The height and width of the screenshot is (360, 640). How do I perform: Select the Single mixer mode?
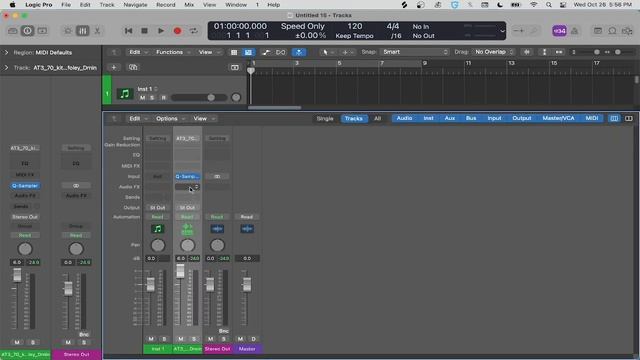[x=325, y=119]
